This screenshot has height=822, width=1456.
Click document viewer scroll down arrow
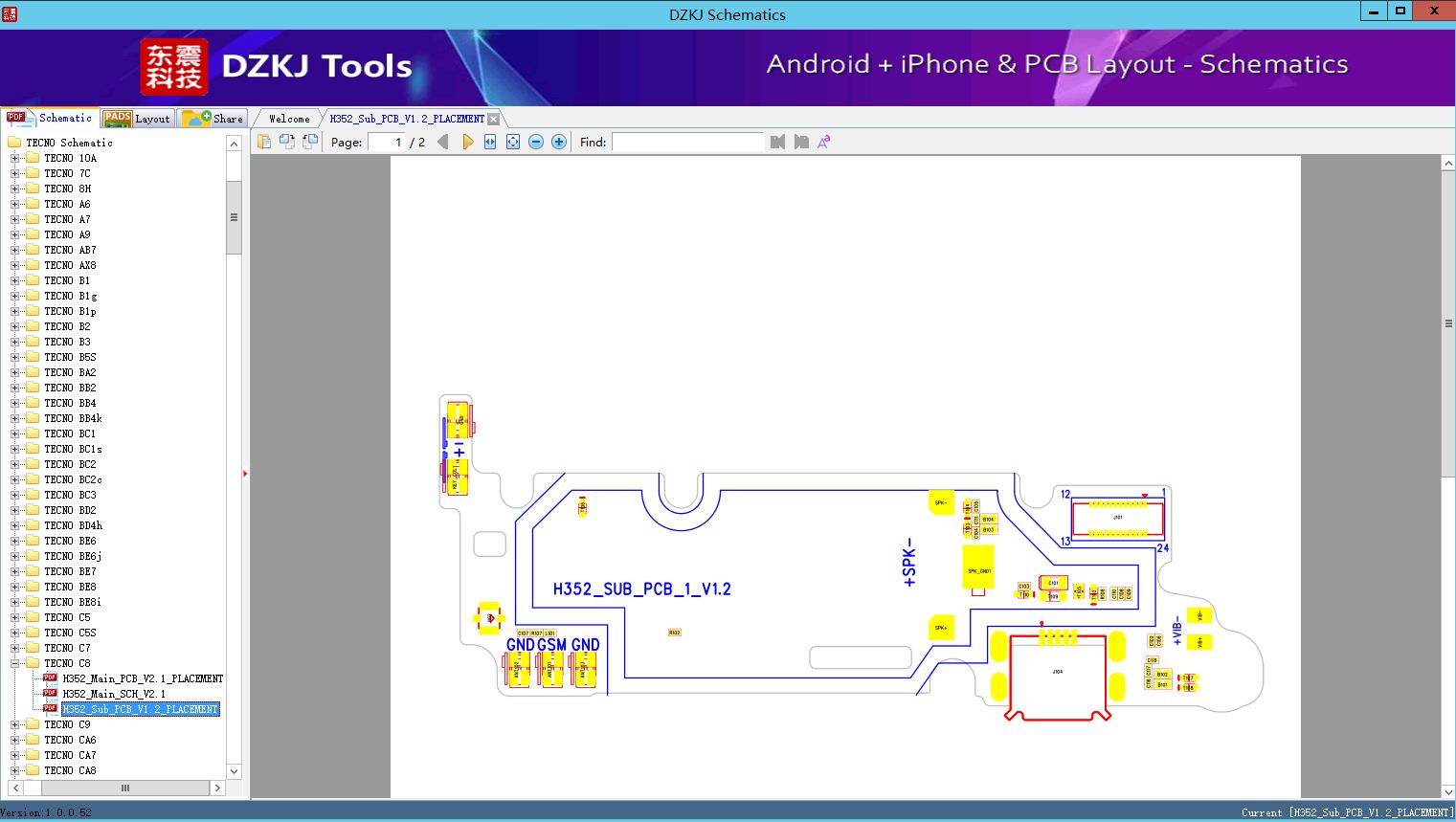[1448, 791]
